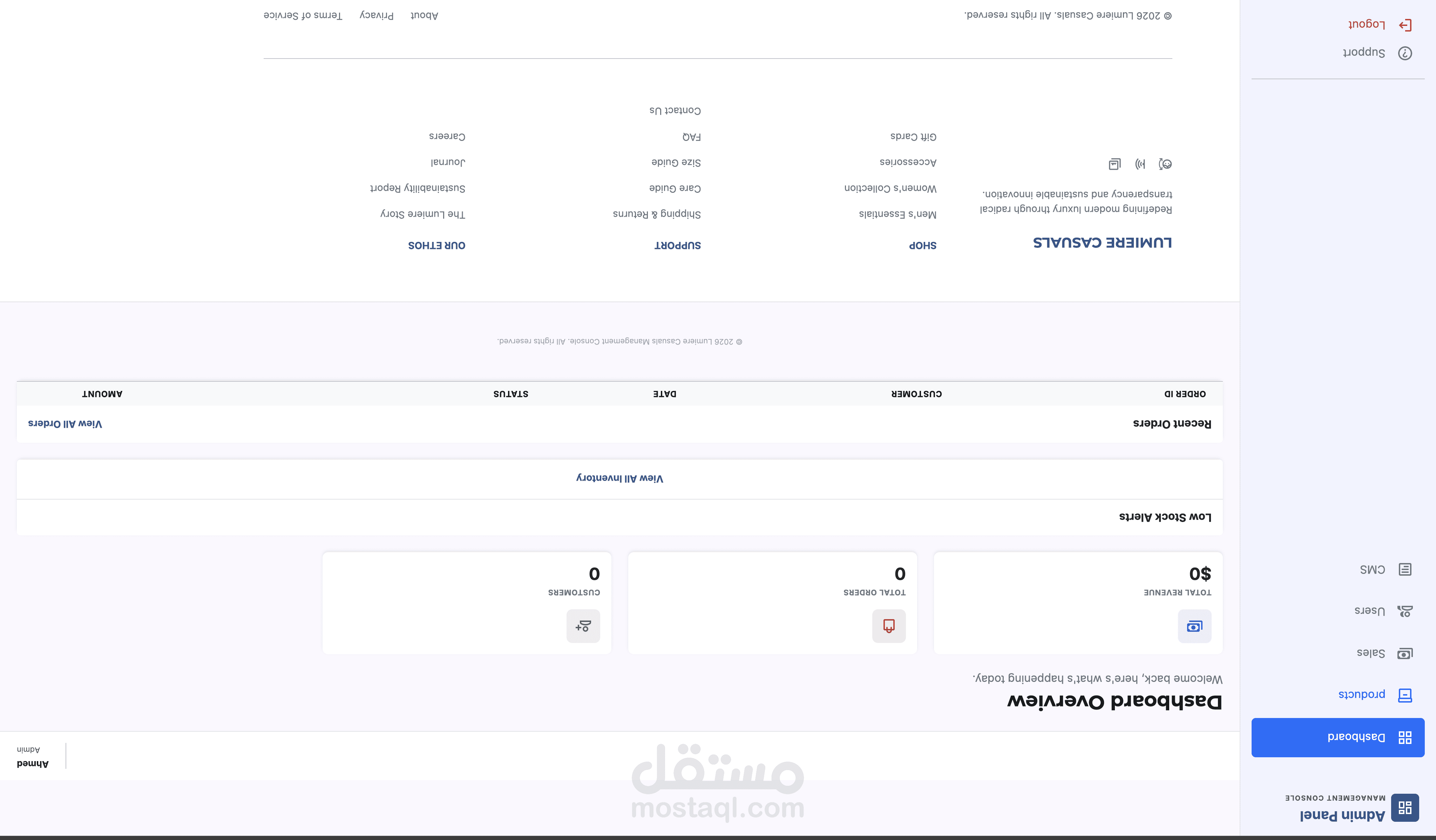Click the footer face icon beside broadcast icon
This screenshot has height=840, width=1436.
[1165, 164]
